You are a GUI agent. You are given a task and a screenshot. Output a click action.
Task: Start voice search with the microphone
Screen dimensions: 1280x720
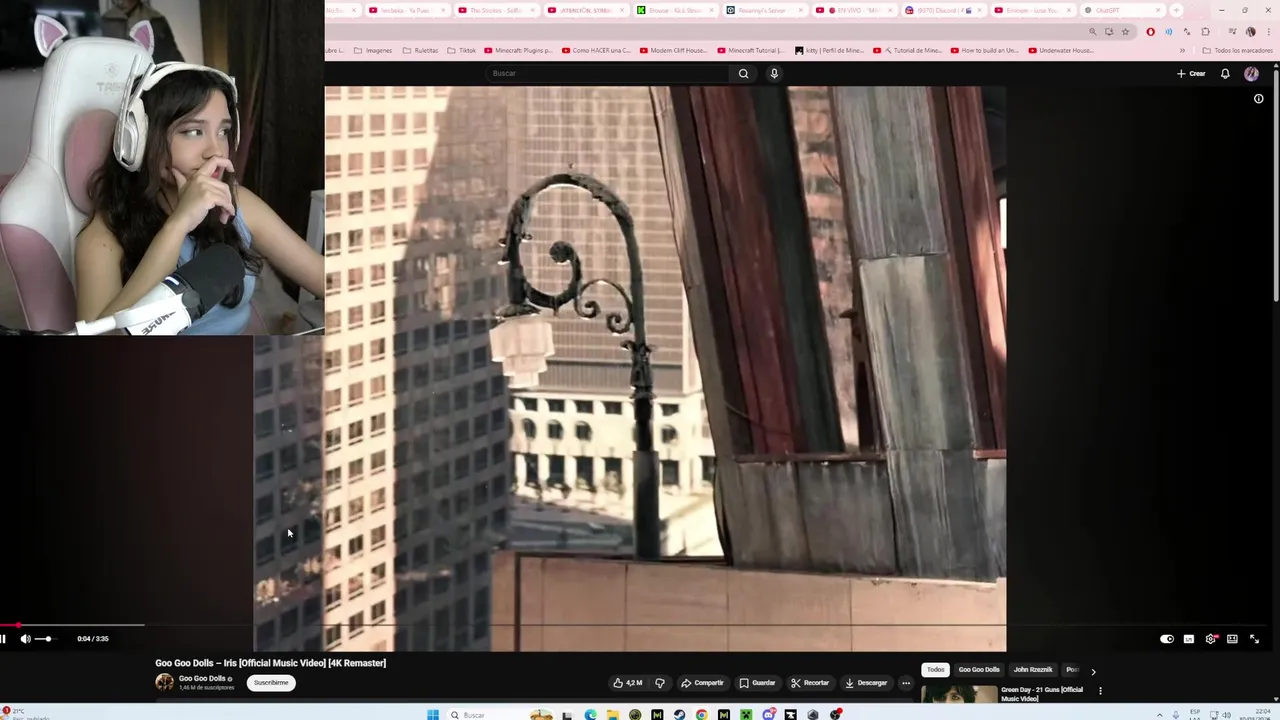(774, 73)
